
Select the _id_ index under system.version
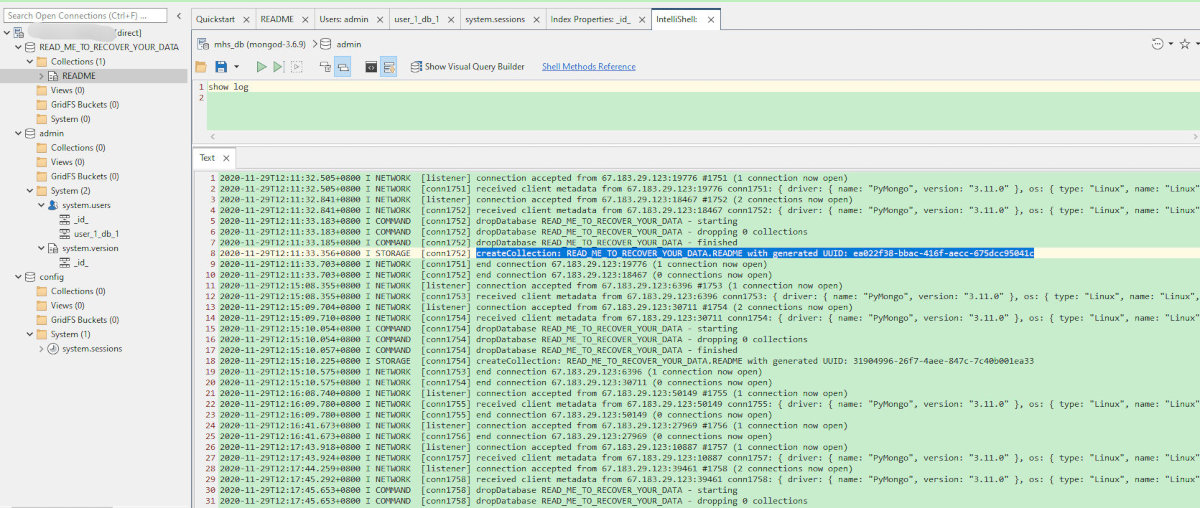click(x=81, y=262)
